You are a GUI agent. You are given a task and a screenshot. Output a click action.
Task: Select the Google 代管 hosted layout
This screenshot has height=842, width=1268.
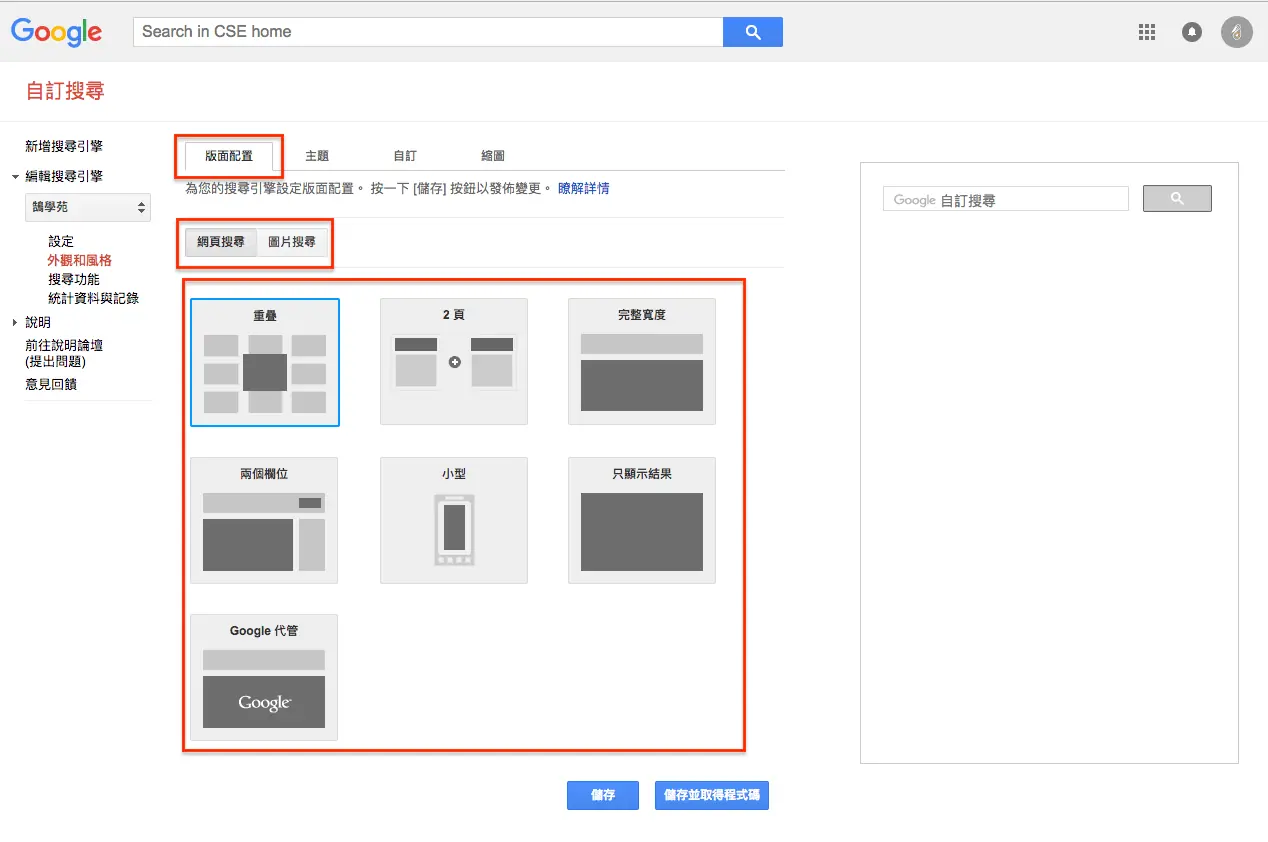click(264, 677)
